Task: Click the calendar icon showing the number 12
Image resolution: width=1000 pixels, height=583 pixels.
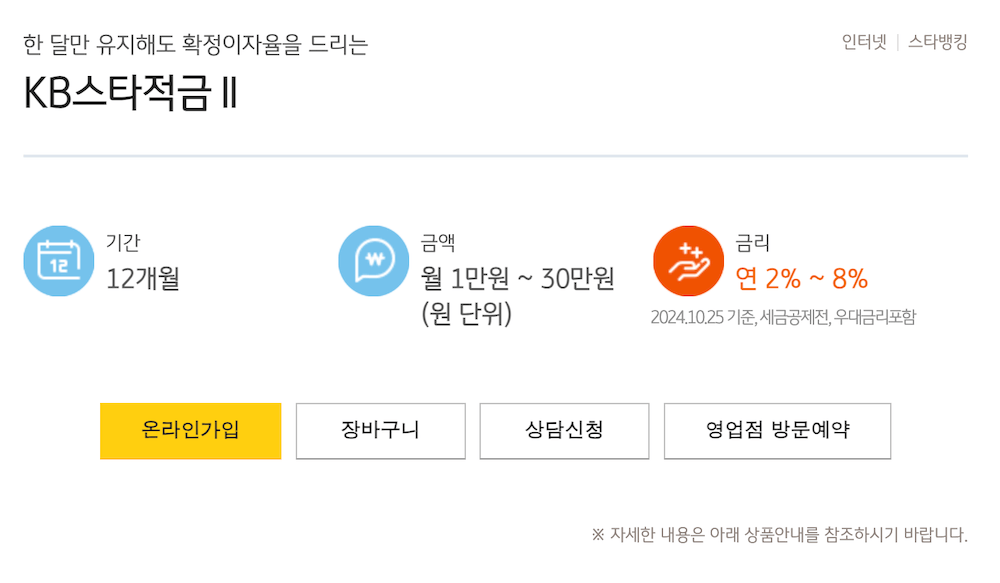Action: coord(58,262)
